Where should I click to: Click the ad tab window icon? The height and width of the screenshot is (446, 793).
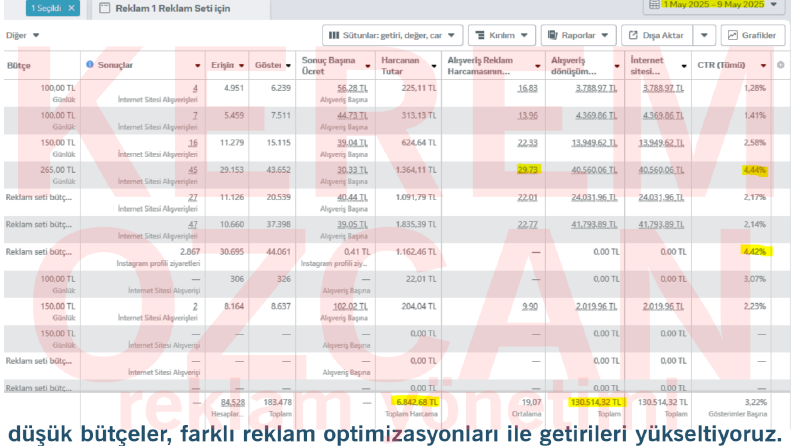(105, 8)
